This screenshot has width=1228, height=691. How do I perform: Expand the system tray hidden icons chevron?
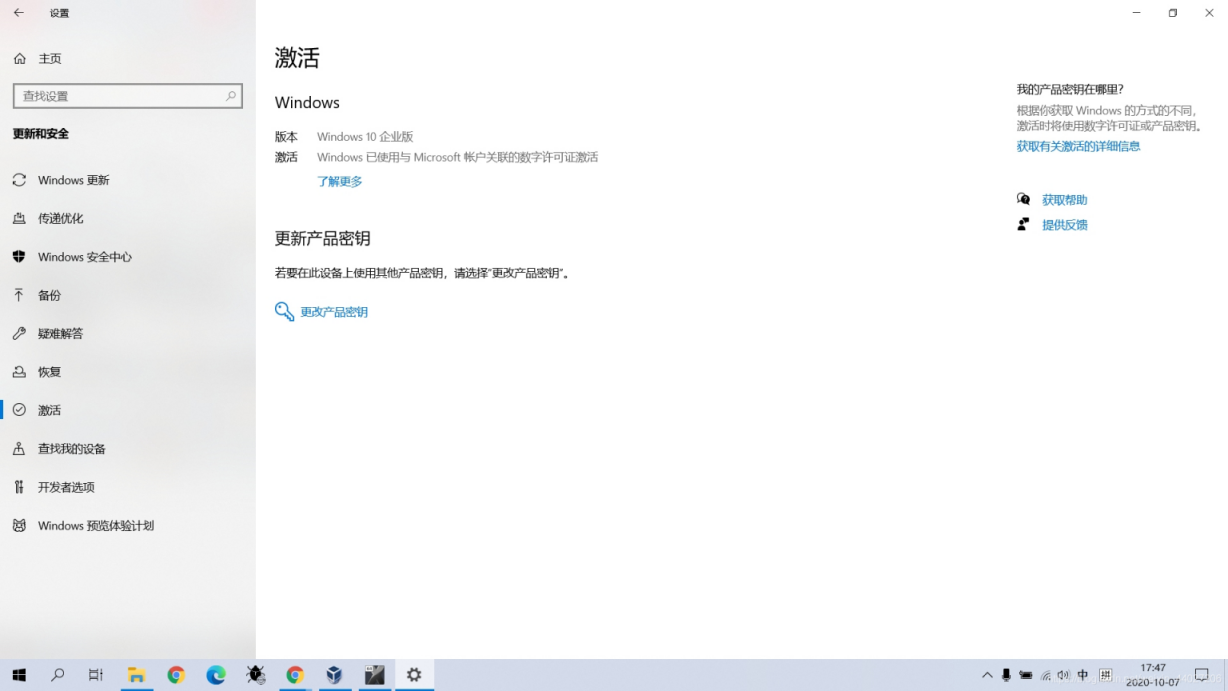(987, 675)
